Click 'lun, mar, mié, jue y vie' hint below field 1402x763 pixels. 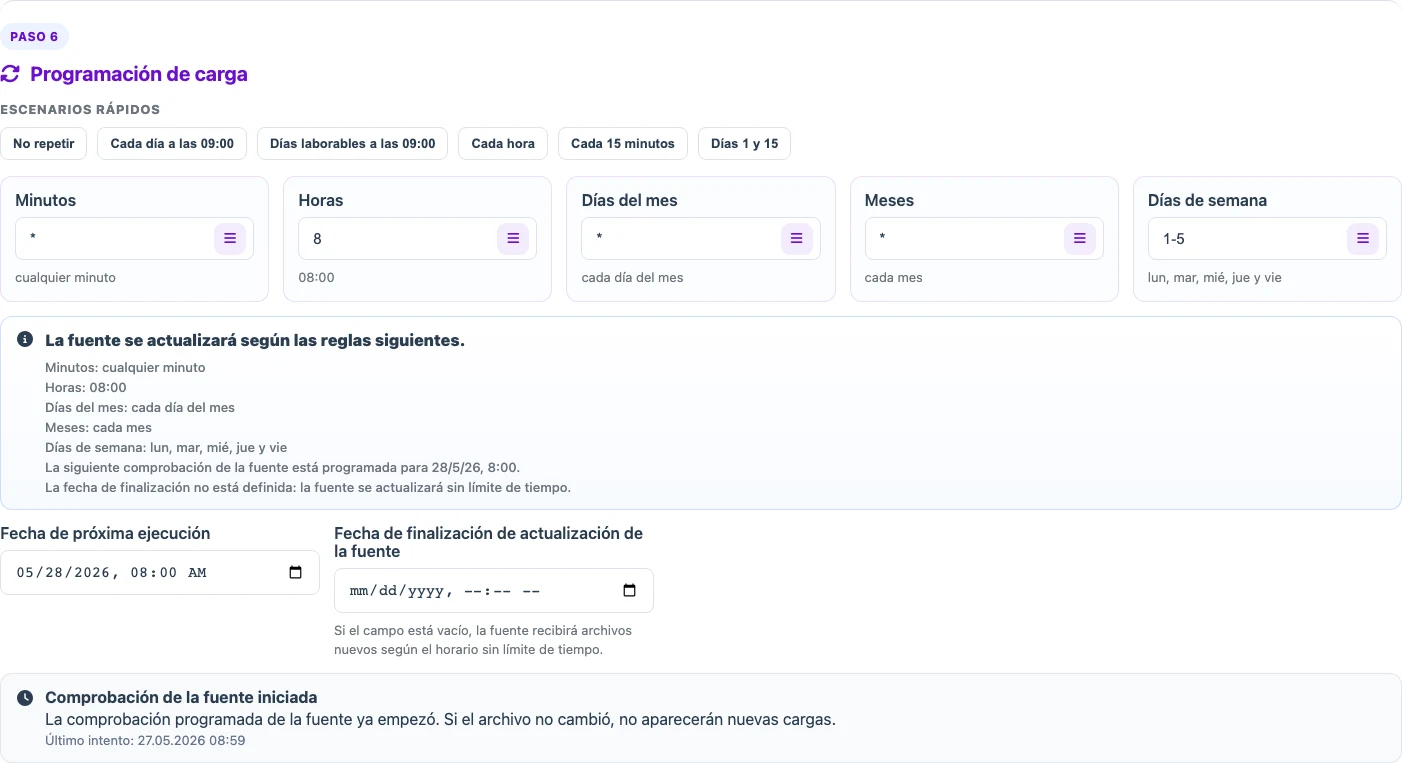coord(1214,277)
